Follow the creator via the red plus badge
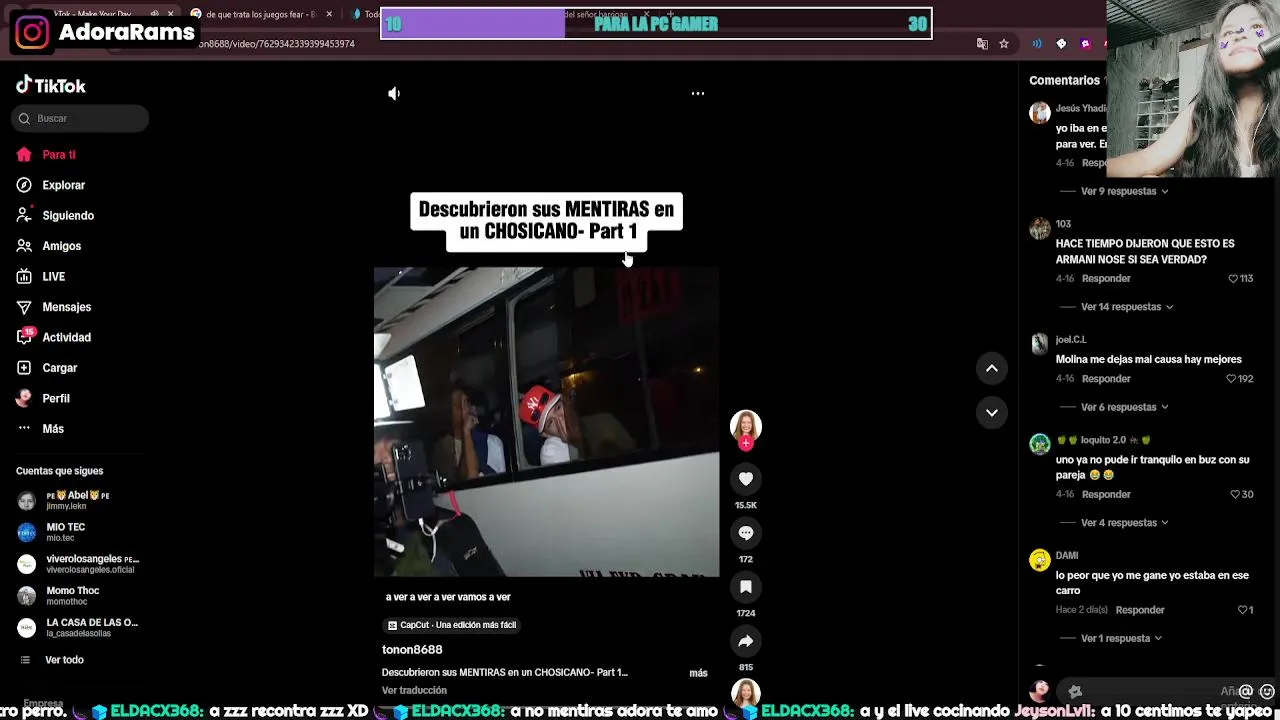The height and width of the screenshot is (720, 1280). (x=746, y=443)
